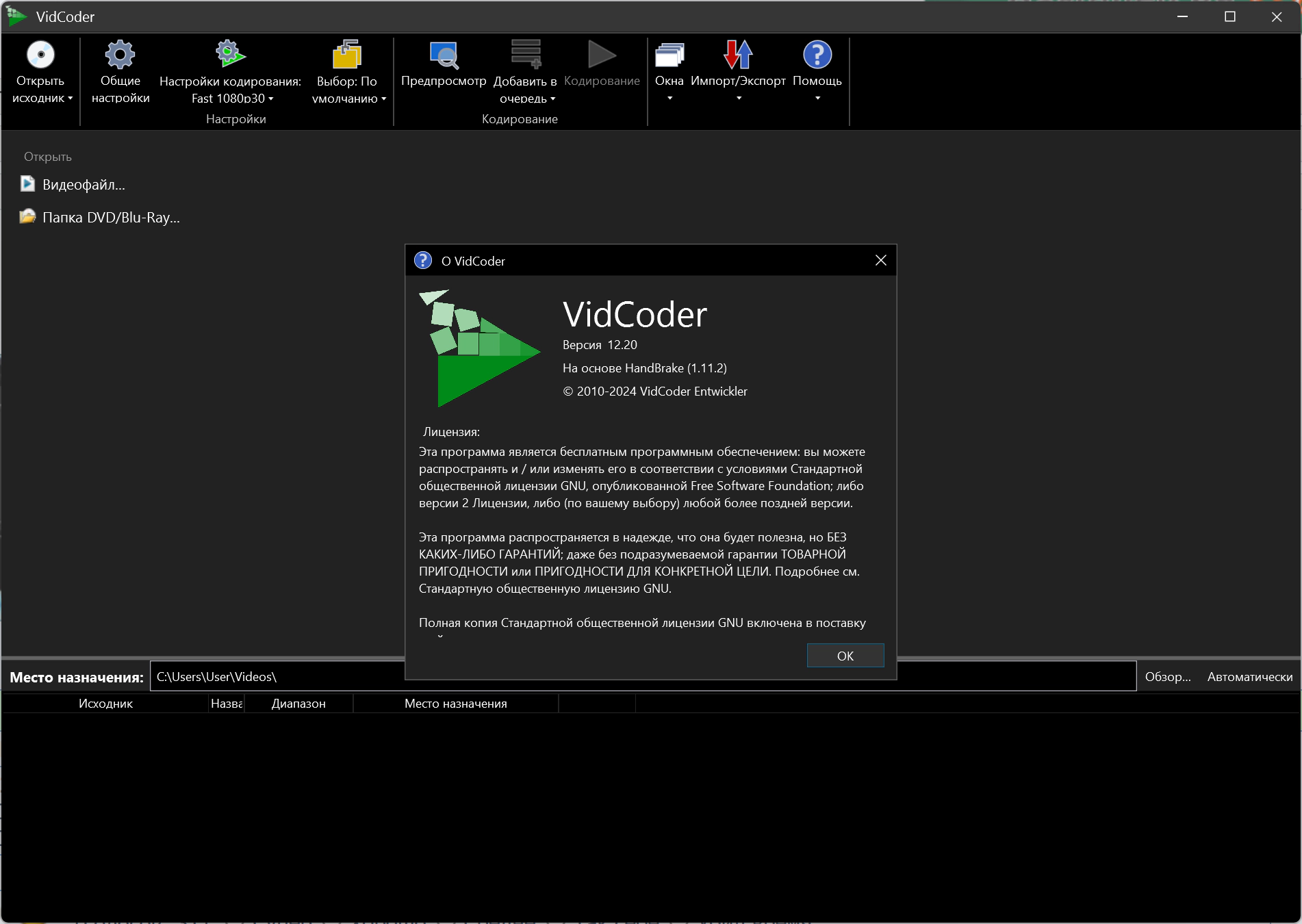Click the VidCoder logo in About dialog

click(479, 348)
